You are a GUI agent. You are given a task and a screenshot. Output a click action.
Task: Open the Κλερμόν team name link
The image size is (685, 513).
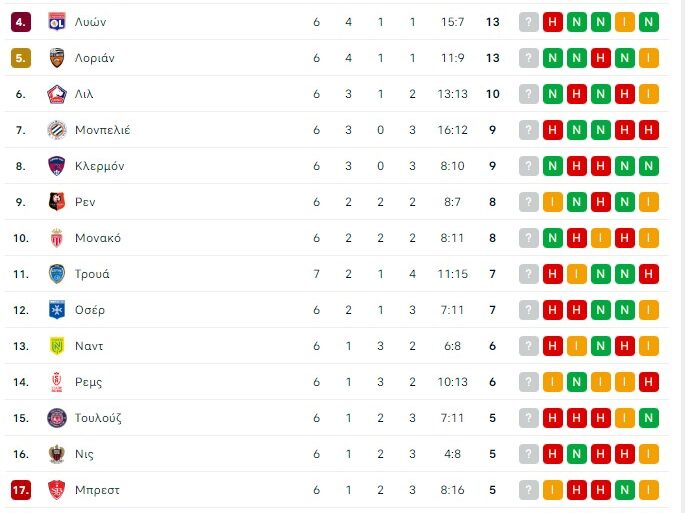(x=100, y=166)
